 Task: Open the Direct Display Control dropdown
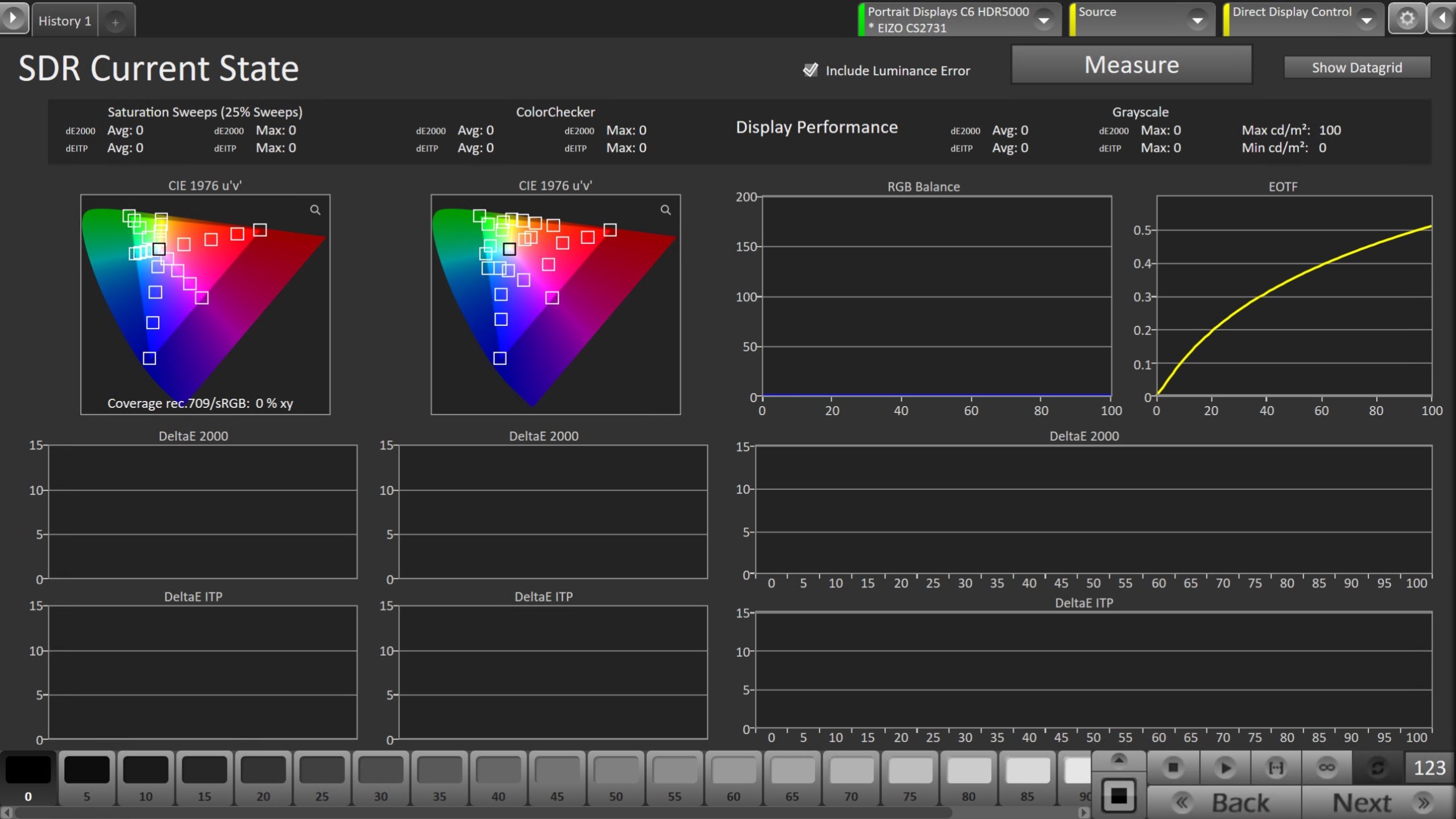tap(1366, 20)
